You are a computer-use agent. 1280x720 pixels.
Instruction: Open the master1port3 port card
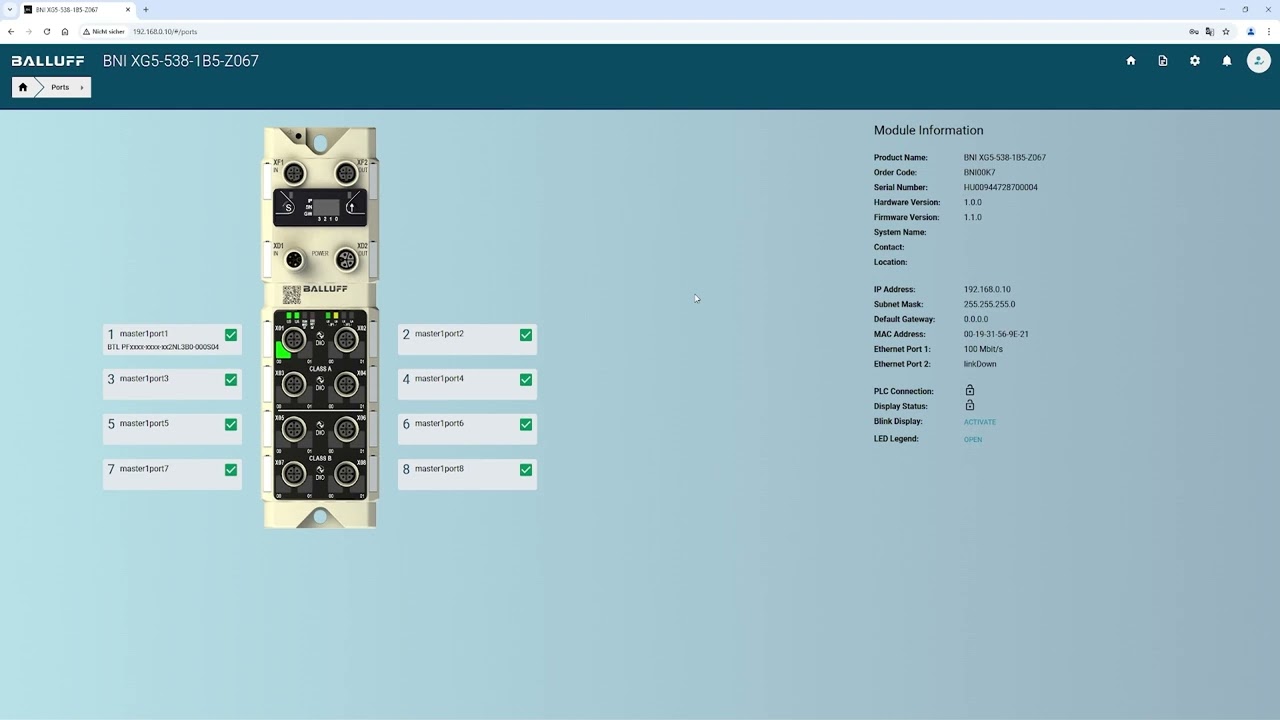coord(172,384)
